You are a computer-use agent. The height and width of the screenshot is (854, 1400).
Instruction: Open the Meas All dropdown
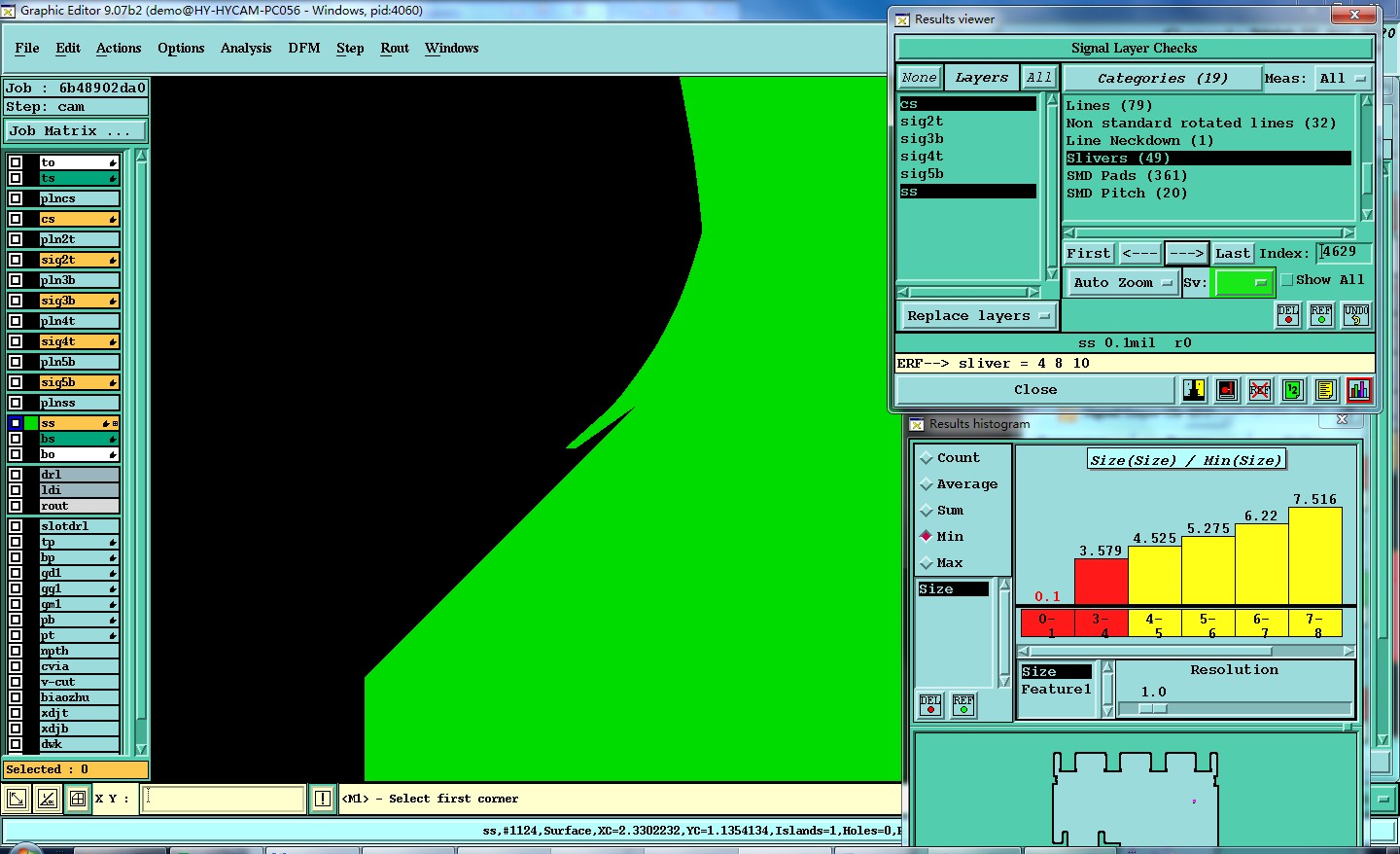pyautogui.click(x=1343, y=79)
